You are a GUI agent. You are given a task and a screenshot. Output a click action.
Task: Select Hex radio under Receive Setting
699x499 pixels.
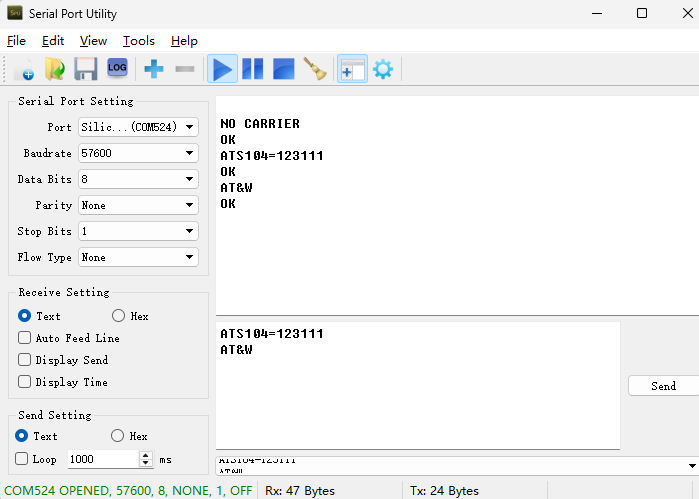click(119, 316)
